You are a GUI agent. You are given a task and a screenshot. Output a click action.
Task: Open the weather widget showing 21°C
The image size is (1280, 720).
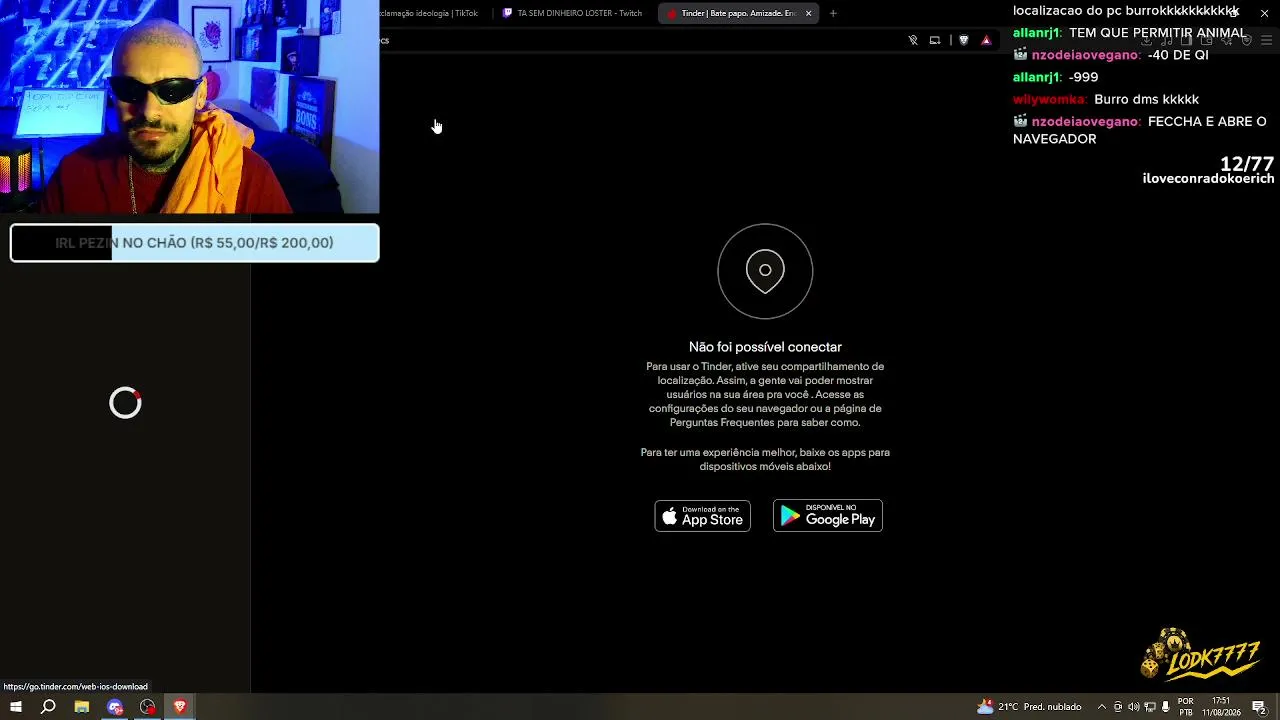(1029, 707)
